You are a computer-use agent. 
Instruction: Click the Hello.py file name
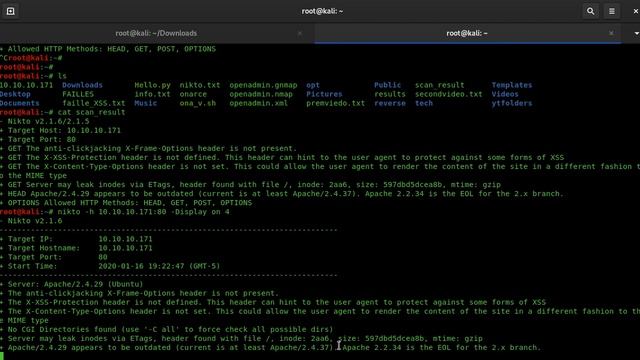(152, 85)
